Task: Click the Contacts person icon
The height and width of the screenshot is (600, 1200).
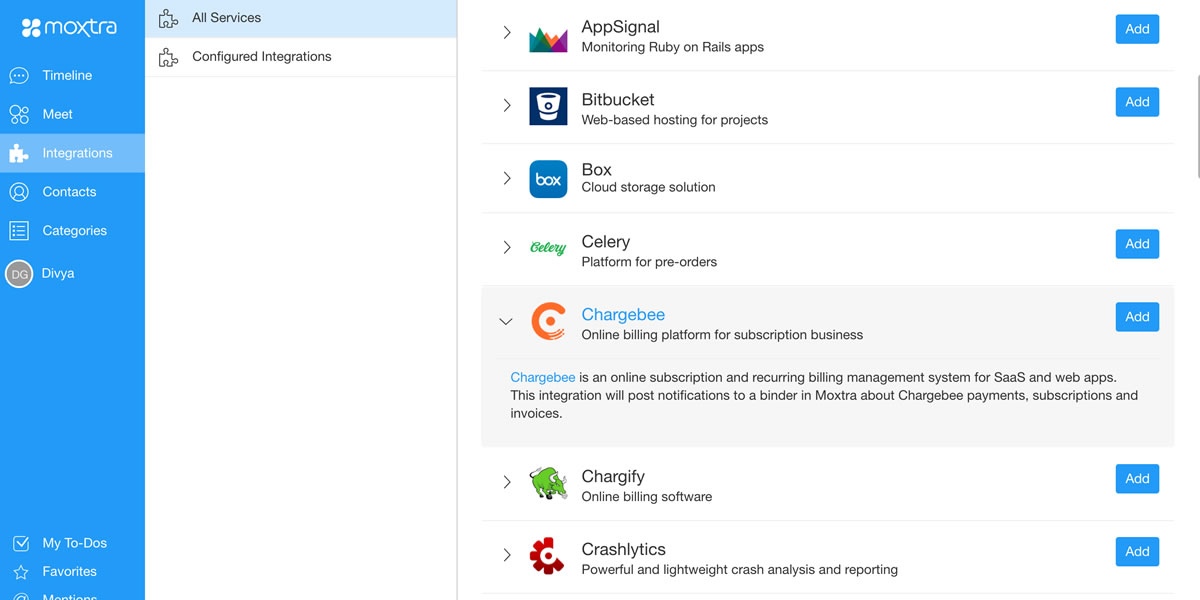Action: pyautogui.click(x=19, y=192)
